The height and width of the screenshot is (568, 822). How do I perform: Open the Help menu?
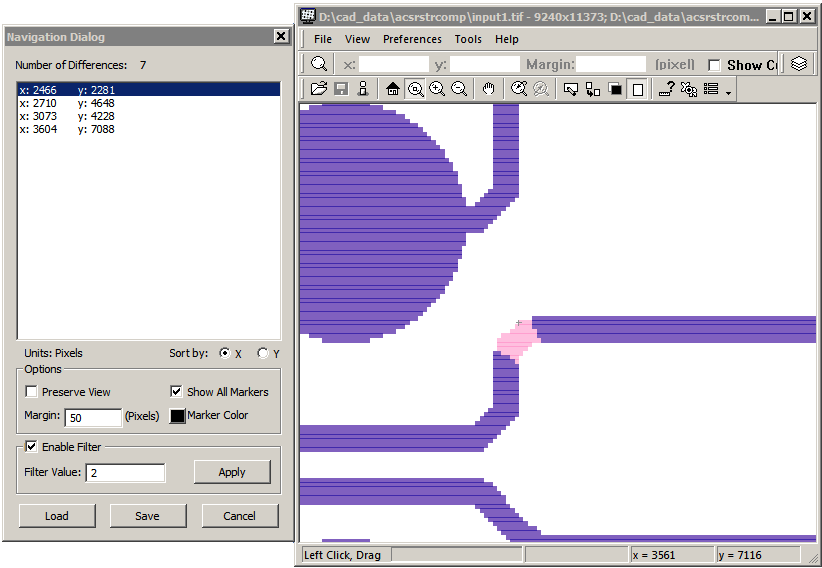point(507,39)
